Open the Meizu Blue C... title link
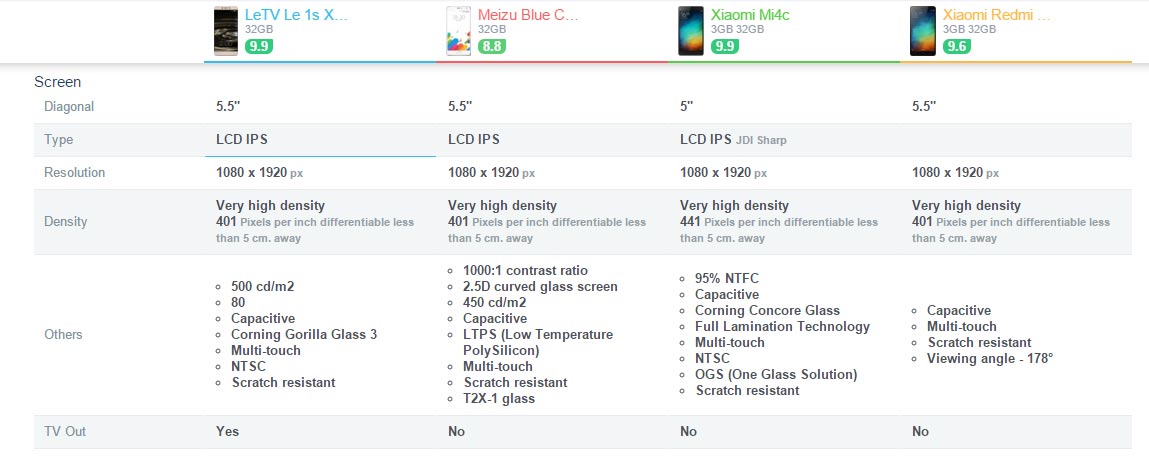This screenshot has width=1149, height=470. click(528, 15)
